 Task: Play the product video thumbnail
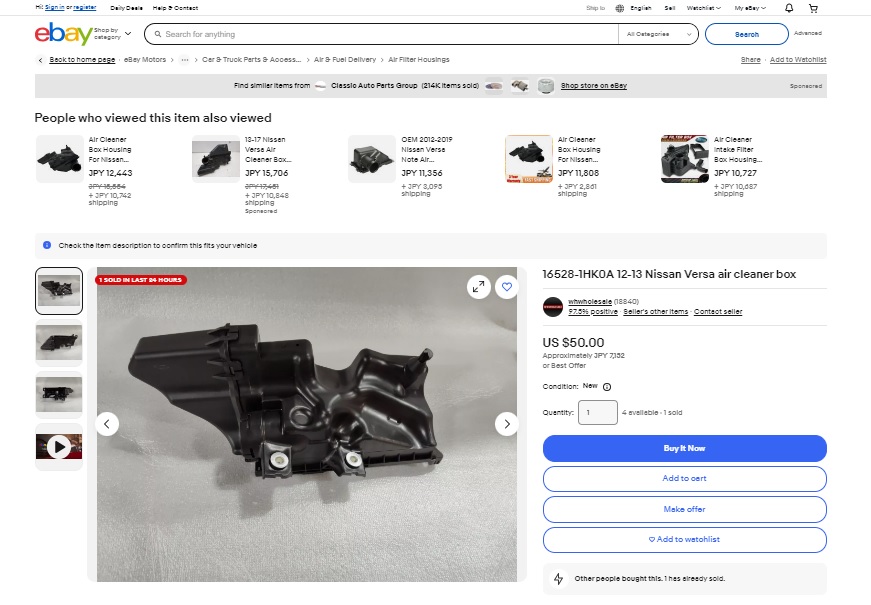coord(59,447)
